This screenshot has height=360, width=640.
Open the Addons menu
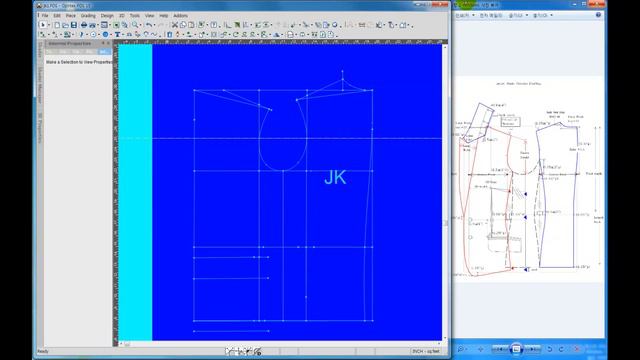click(x=180, y=16)
